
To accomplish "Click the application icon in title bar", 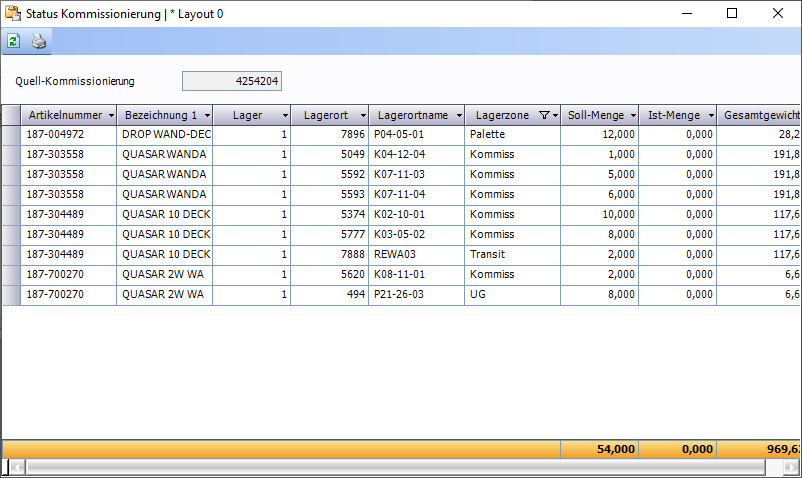I will tap(14, 14).
